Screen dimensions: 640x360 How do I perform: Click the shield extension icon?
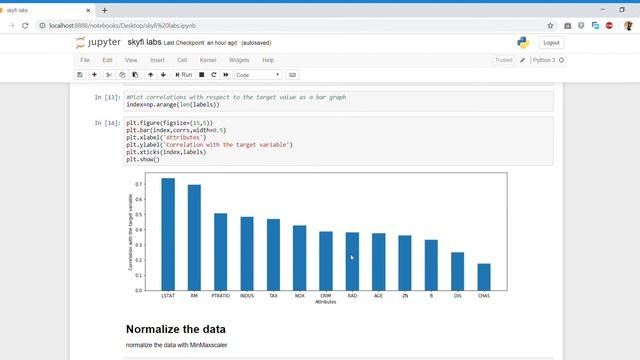click(x=581, y=25)
